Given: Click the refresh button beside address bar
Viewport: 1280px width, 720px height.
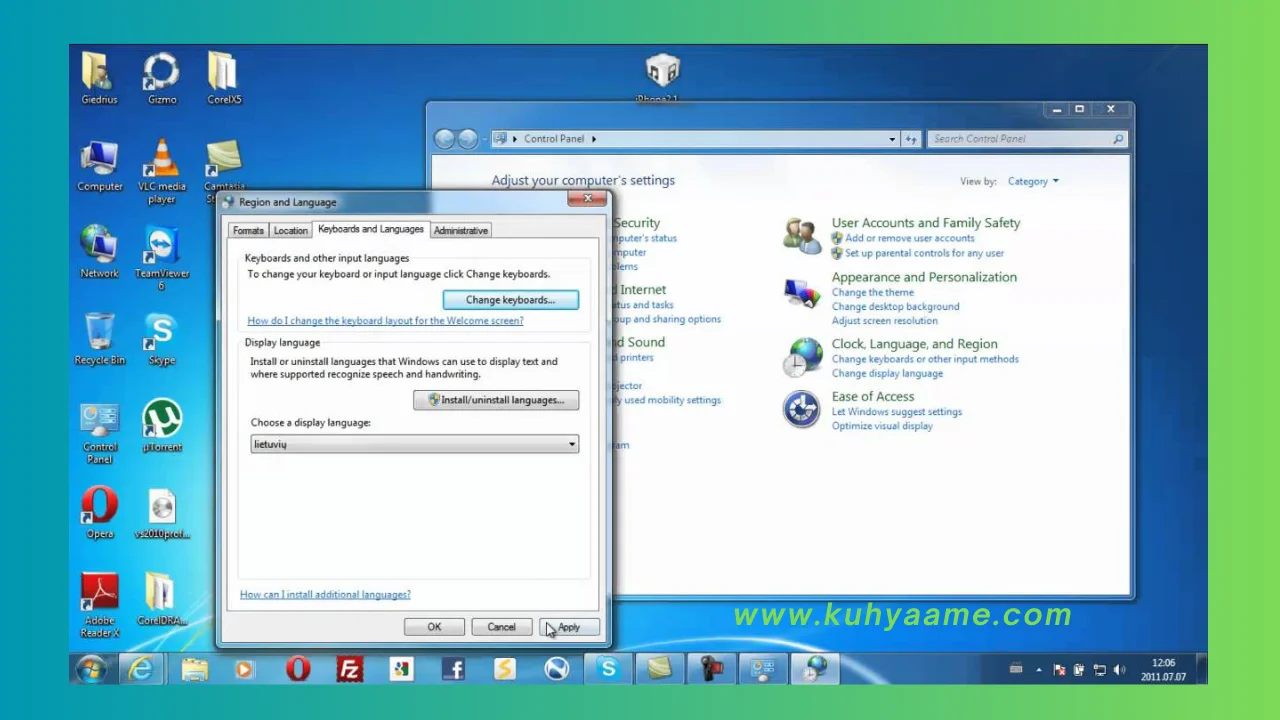Looking at the screenshot, I should coord(910,139).
